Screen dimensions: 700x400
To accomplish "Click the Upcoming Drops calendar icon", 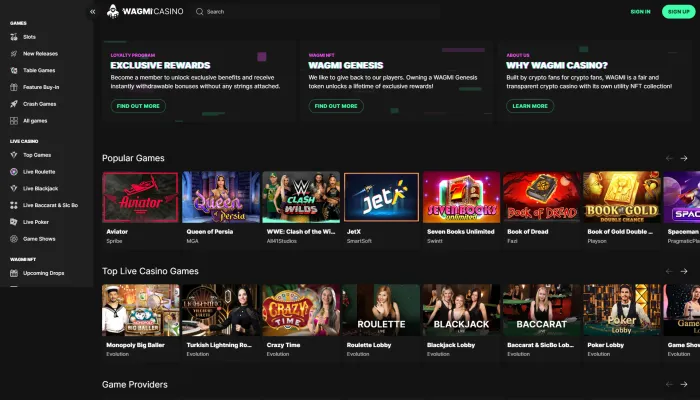I will pos(14,273).
